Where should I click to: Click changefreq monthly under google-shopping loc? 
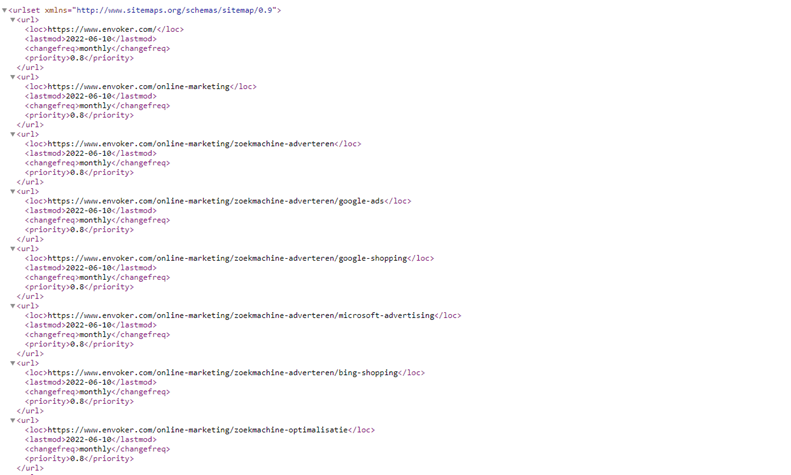click(x=95, y=277)
